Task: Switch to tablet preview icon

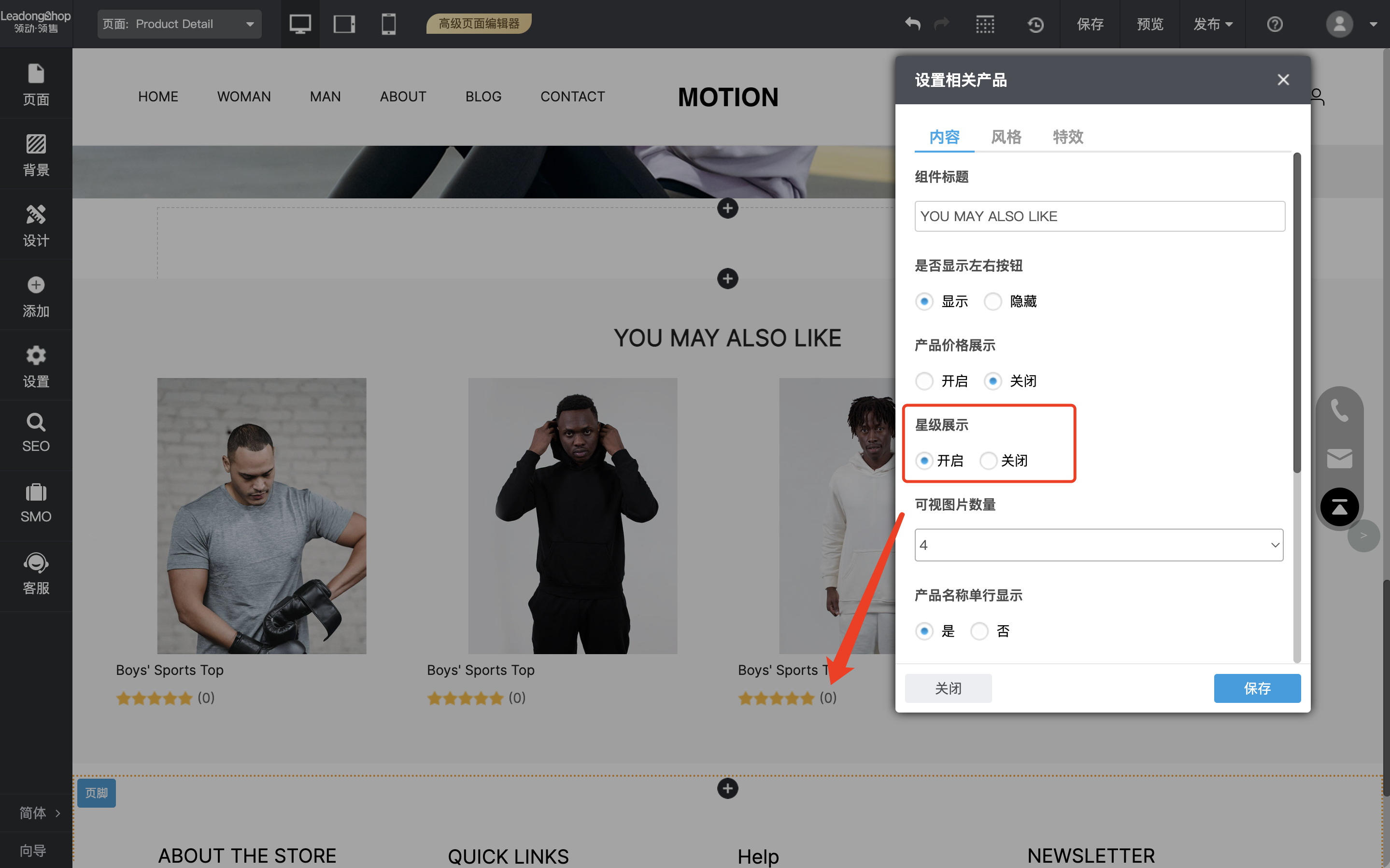Action: [344, 24]
